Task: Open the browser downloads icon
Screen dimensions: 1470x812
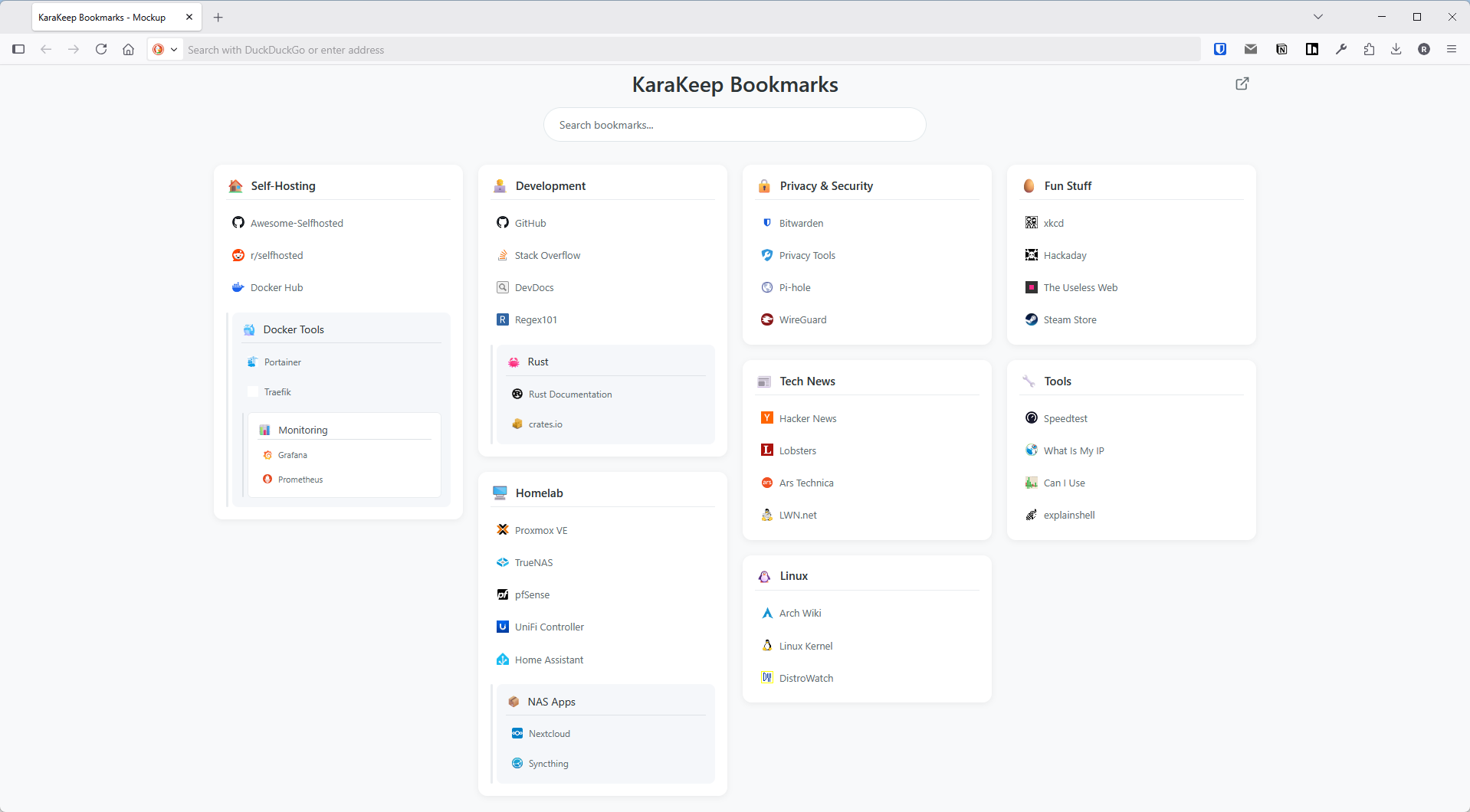Action: (1396, 49)
